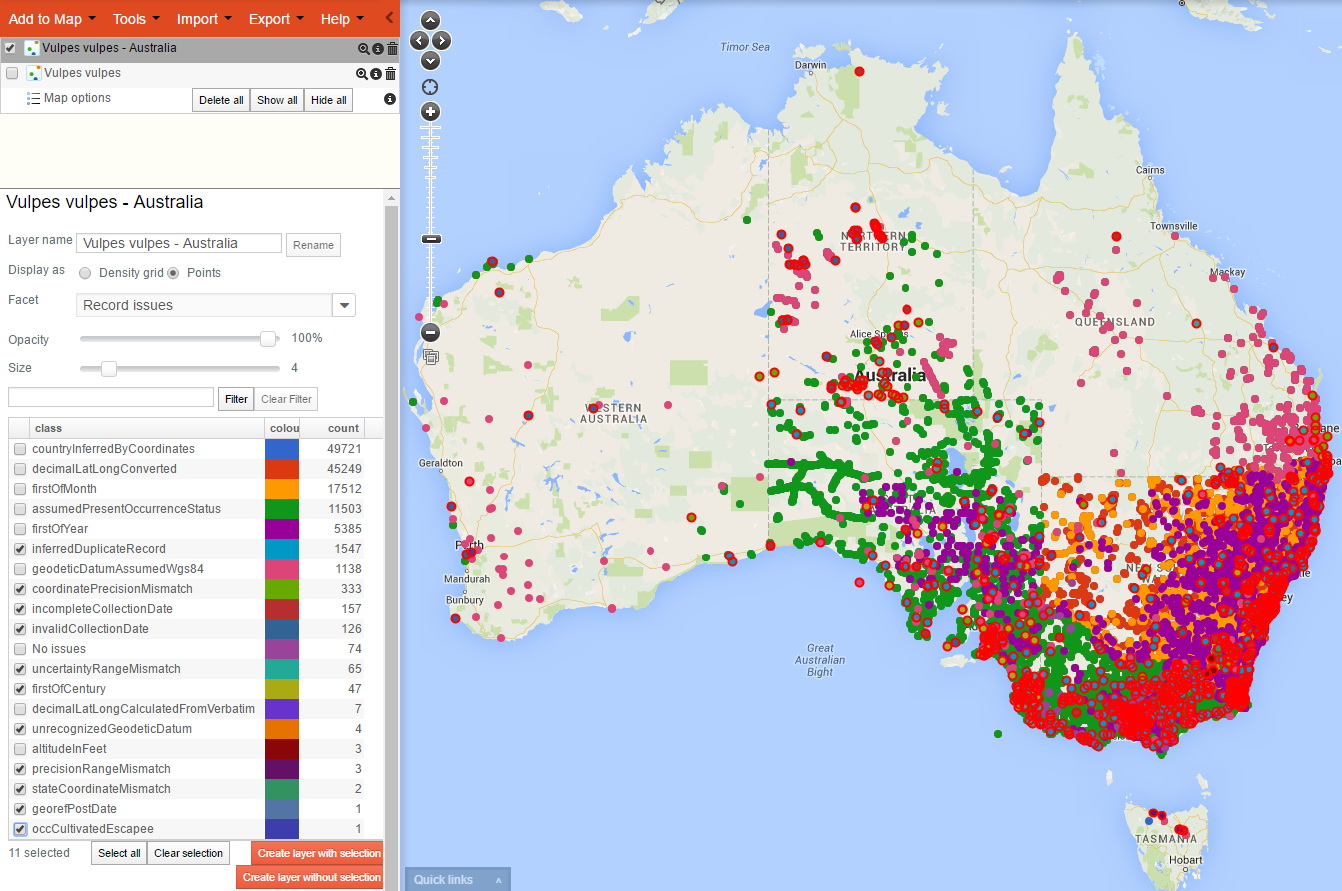
Task: Delete the Vulpes vulpes - Australia layer via trash icon
Action: click(x=392, y=48)
